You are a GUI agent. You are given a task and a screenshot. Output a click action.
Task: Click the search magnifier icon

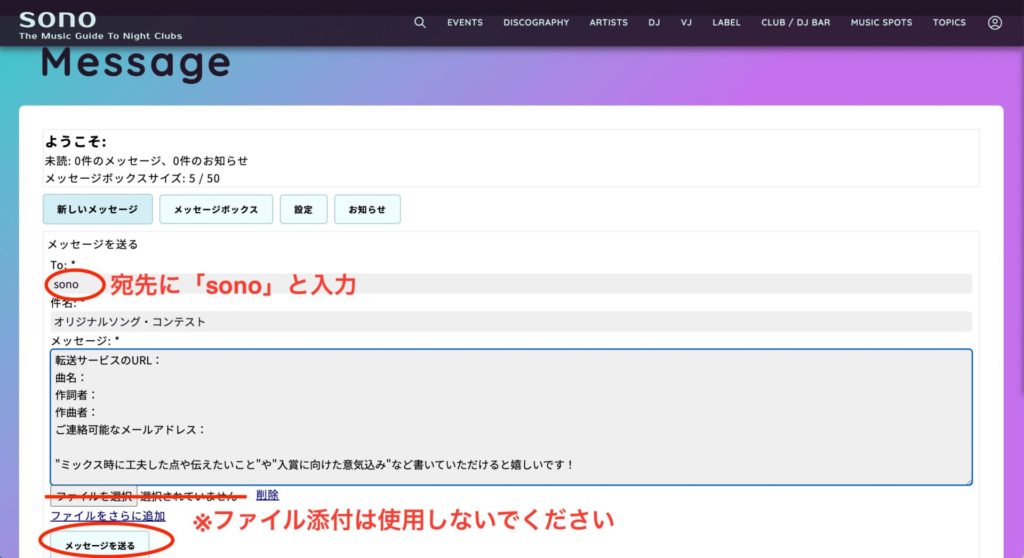tap(420, 22)
